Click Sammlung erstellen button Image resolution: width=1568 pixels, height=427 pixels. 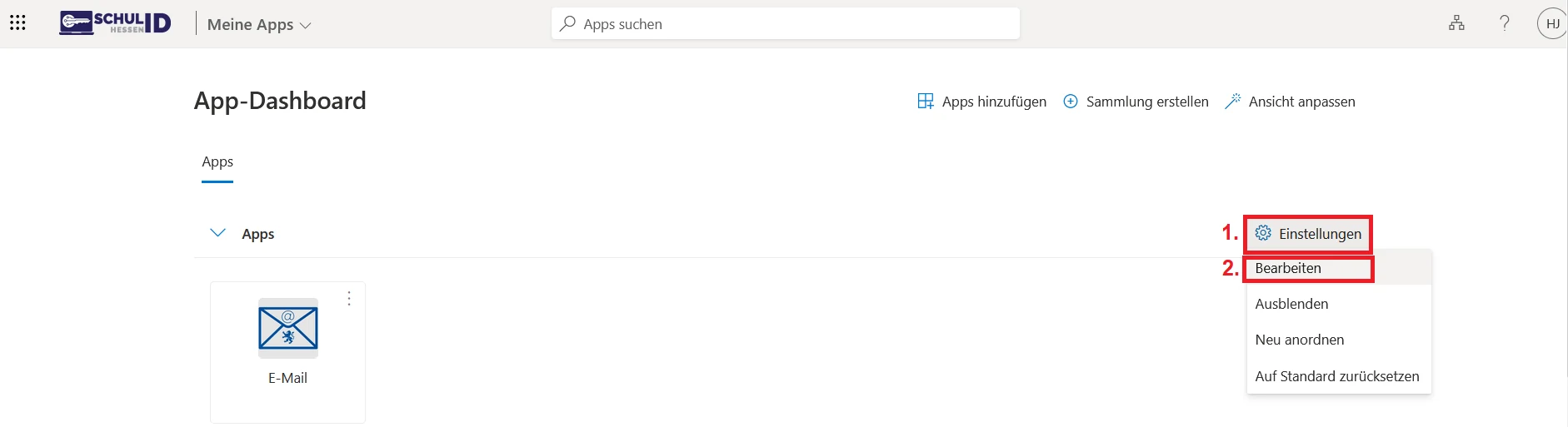[1136, 102]
